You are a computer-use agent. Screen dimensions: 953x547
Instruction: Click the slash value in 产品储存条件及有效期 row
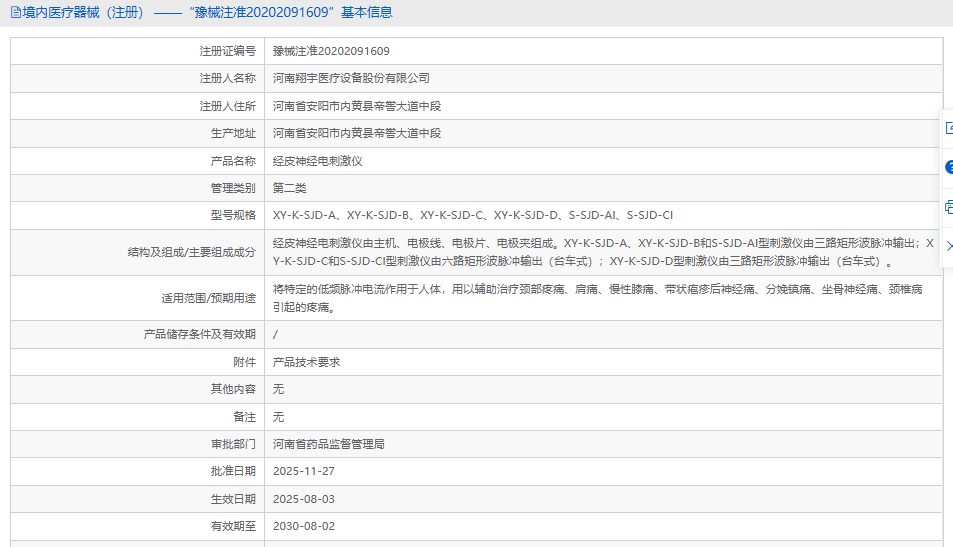pyautogui.click(x=275, y=334)
